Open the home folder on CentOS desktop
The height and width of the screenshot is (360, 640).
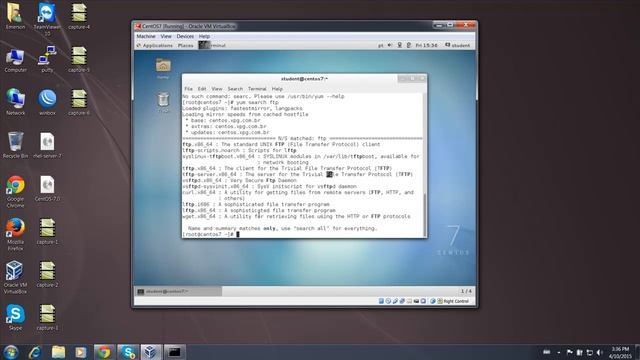[x=163, y=68]
